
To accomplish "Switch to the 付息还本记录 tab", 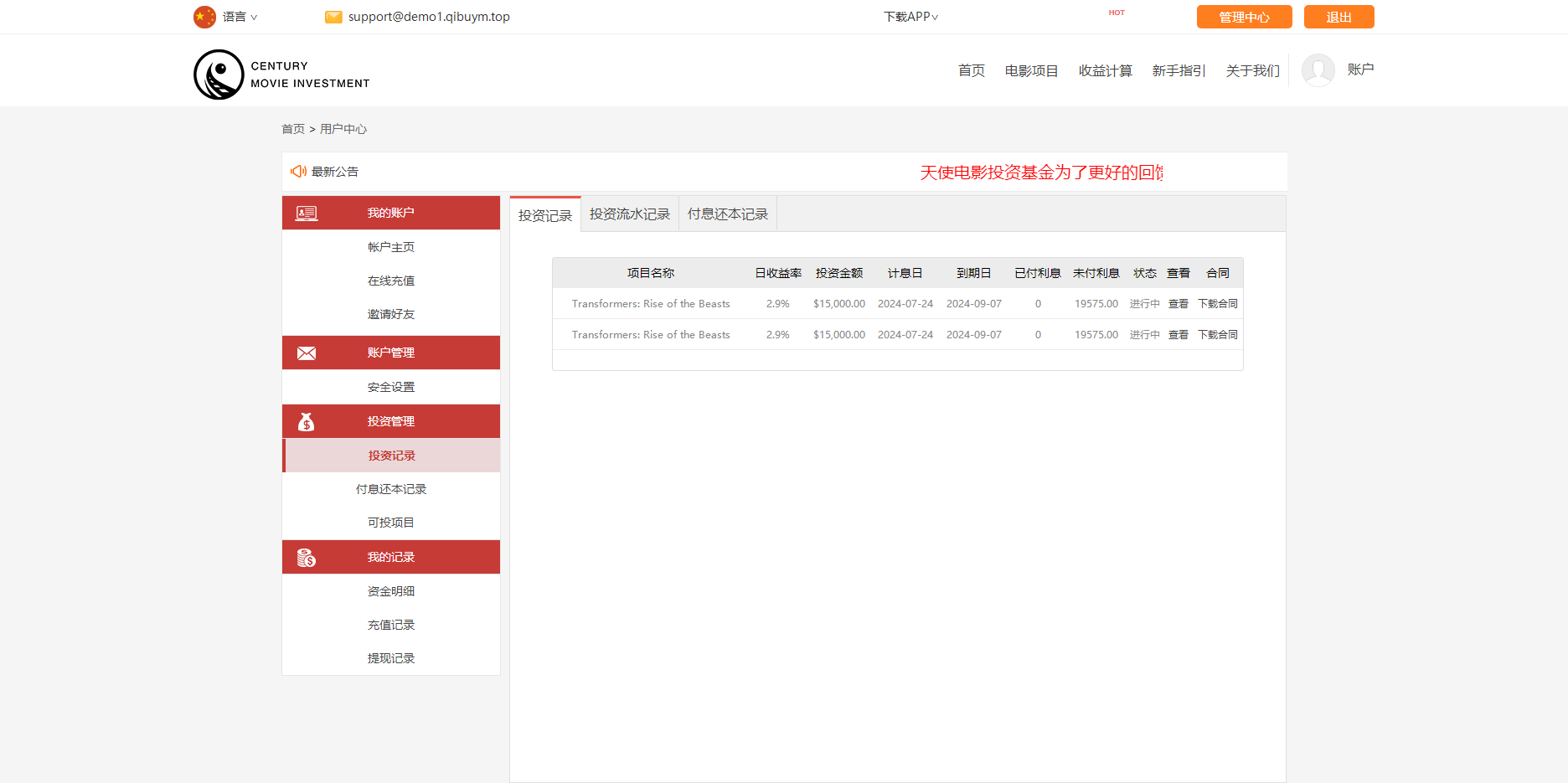I will coord(727,214).
